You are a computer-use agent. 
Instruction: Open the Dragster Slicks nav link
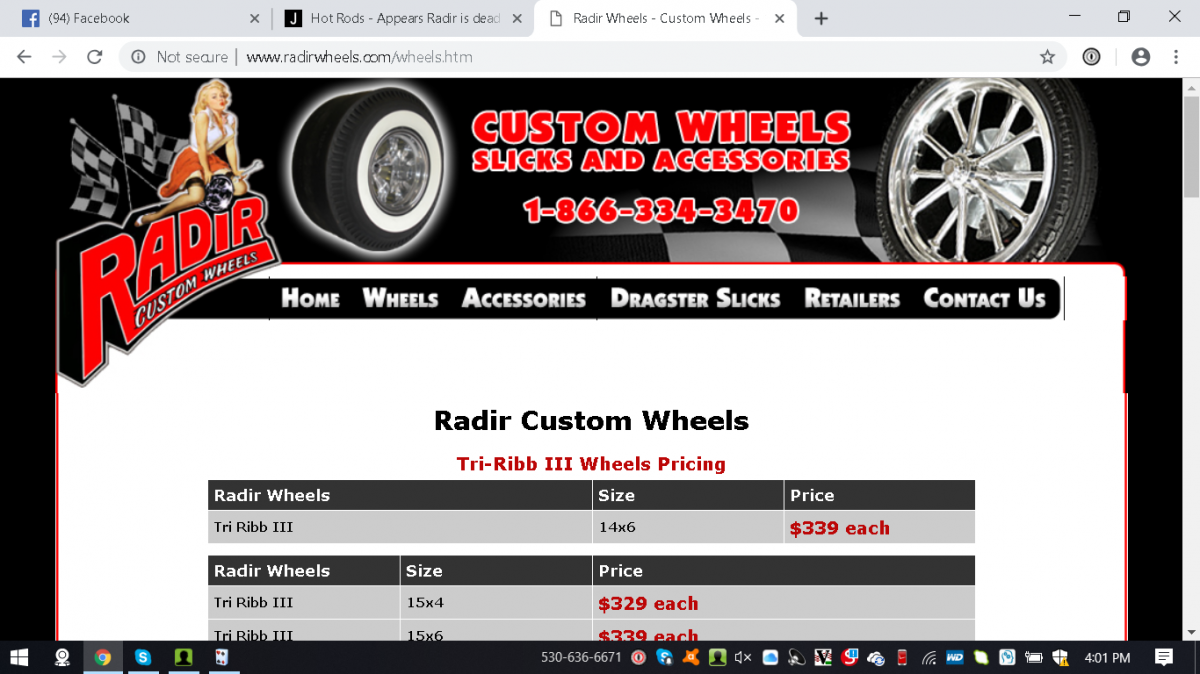click(695, 298)
